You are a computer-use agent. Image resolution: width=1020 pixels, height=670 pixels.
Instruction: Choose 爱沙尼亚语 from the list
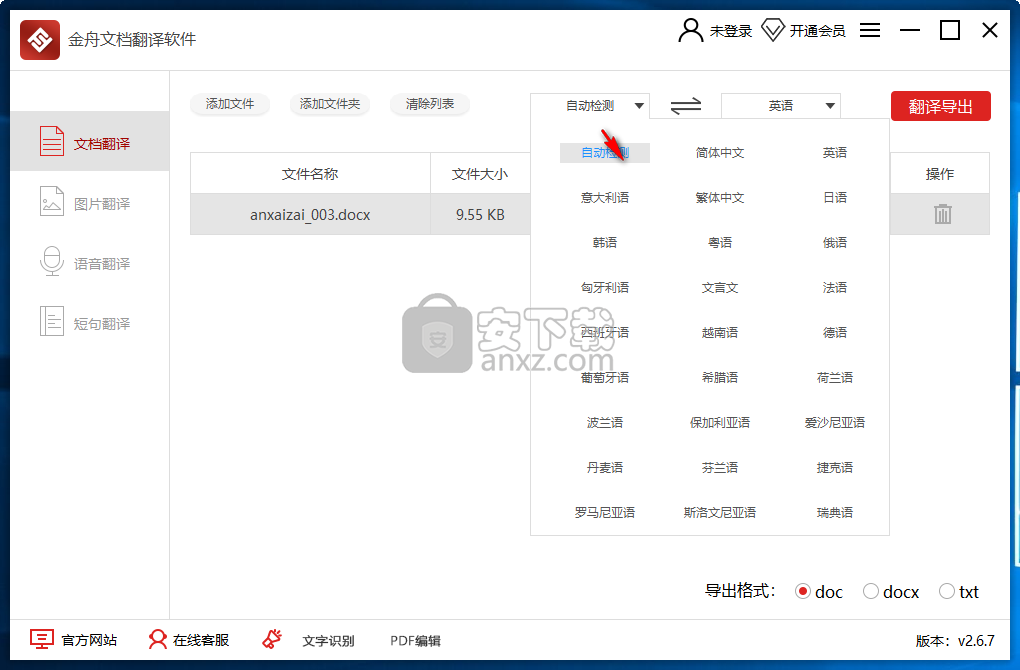(x=835, y=423)
